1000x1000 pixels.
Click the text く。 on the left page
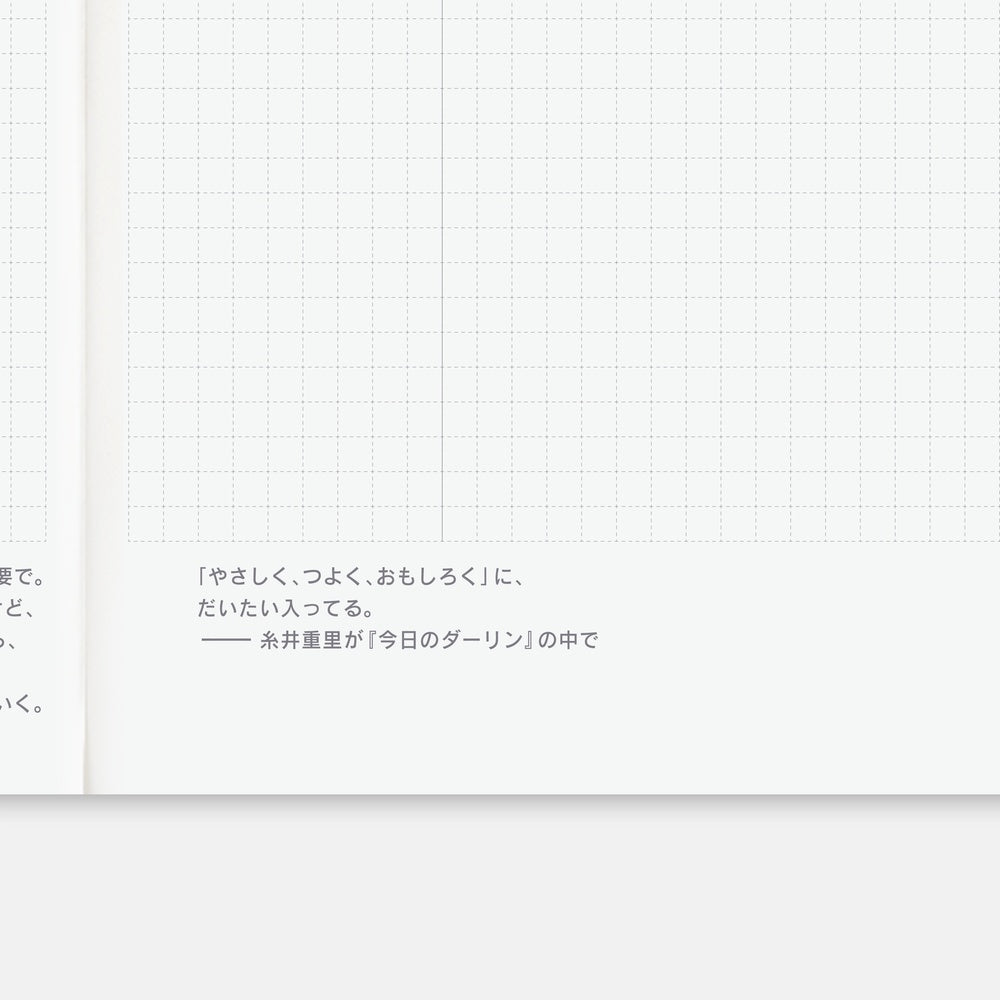click(29, 706)
